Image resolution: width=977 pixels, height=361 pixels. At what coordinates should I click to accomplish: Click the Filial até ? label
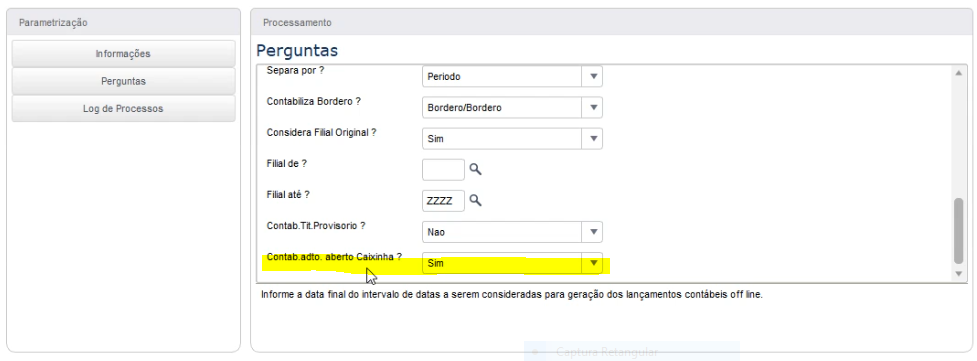pos(288,194)
